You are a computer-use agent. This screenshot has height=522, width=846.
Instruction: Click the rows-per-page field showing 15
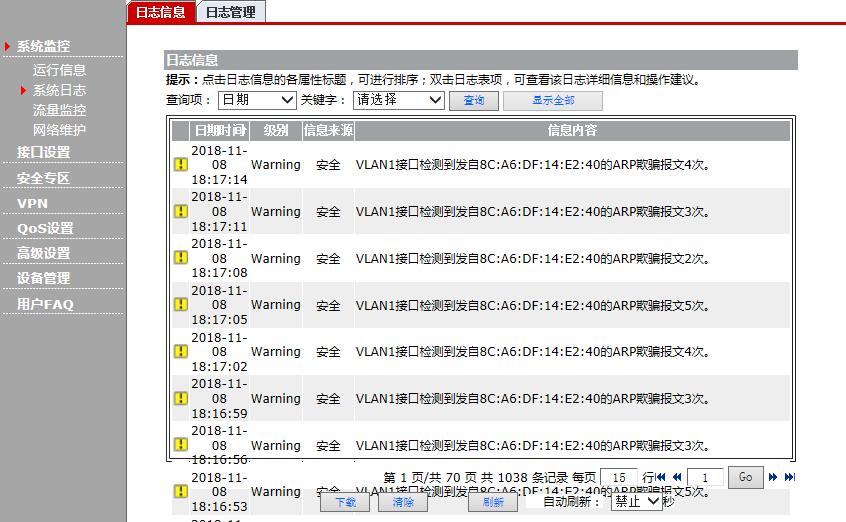coord(619,478)
